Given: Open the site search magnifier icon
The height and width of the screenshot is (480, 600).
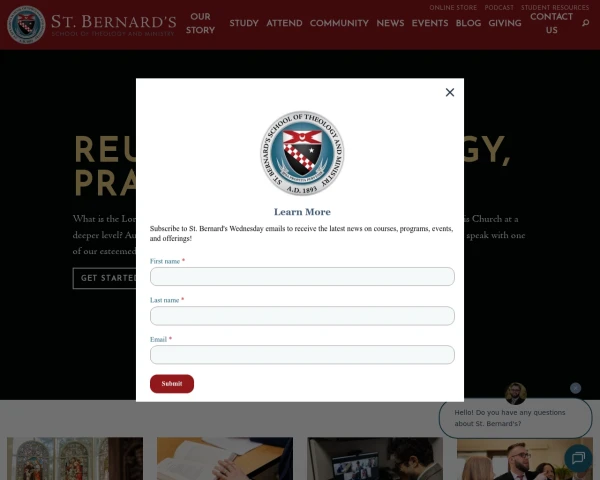Looking at the screenshot, I should click(x=585, y=23).
